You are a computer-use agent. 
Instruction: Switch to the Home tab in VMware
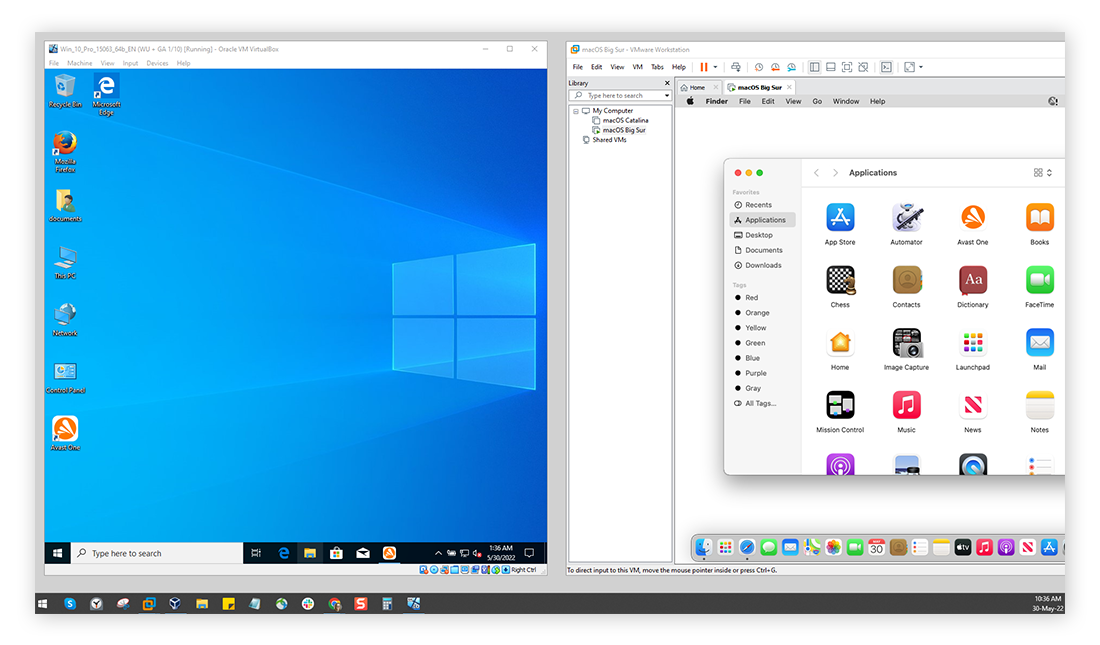(697, 87)
